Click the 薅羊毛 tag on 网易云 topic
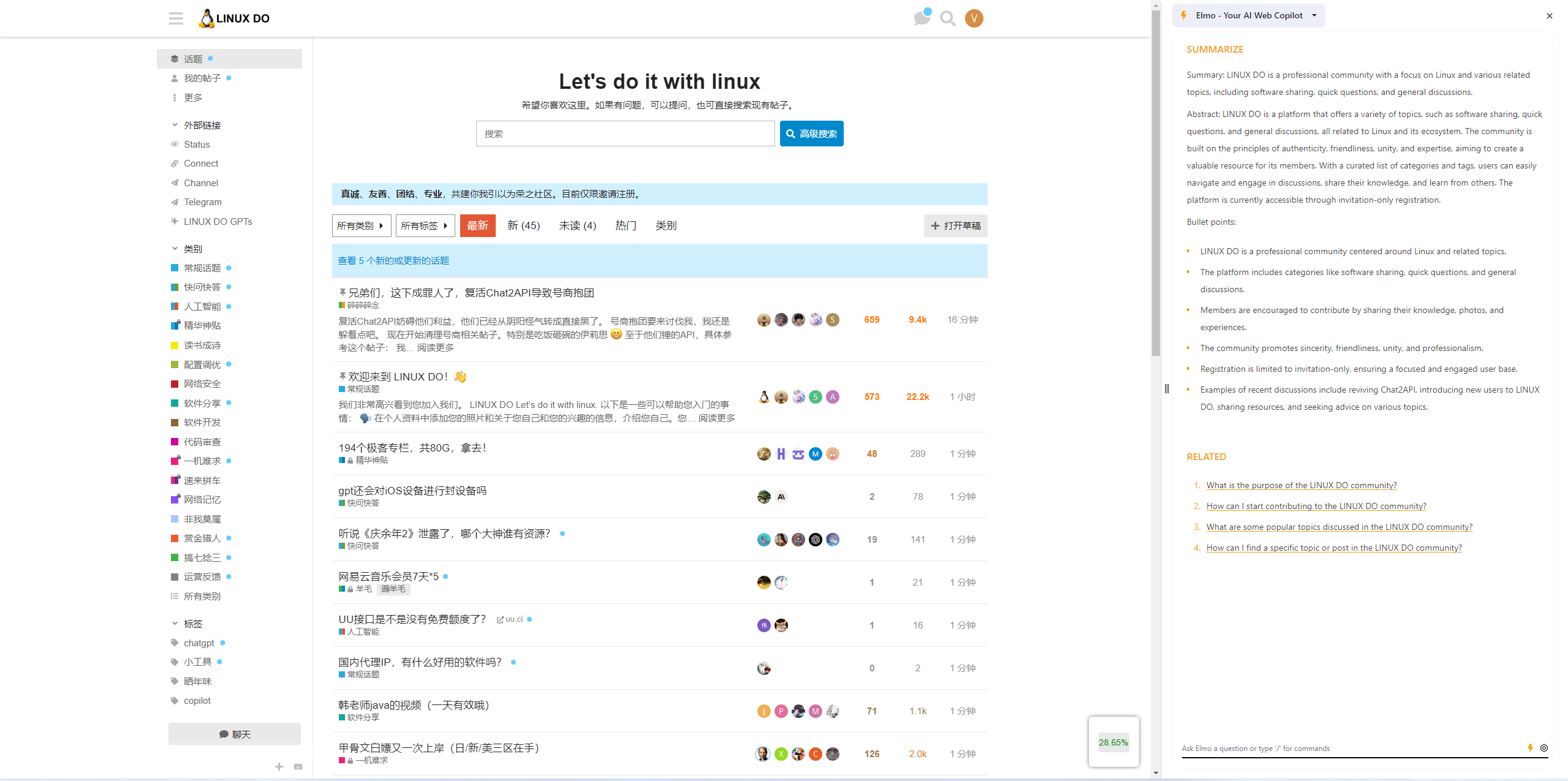Image resolution: width=1568 pixels, height=781 pixels. [x=393, y=589]
